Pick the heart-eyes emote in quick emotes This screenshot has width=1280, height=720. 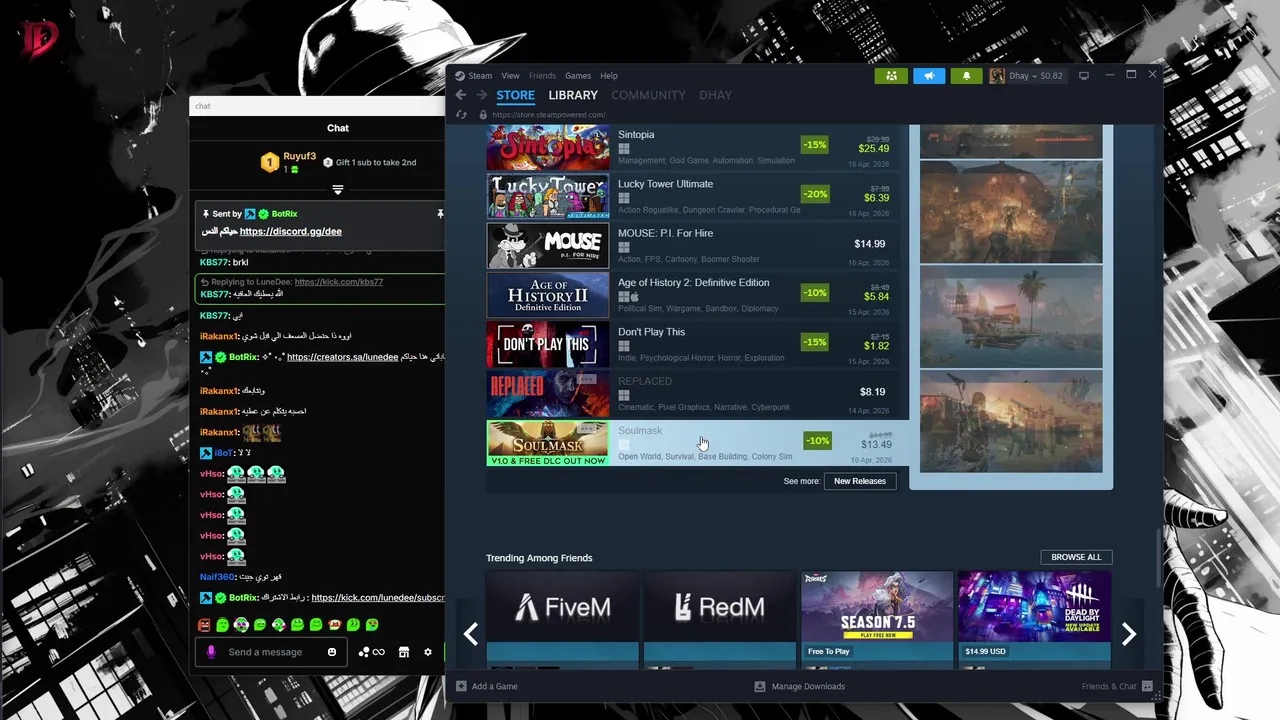[x=372, y=625]
